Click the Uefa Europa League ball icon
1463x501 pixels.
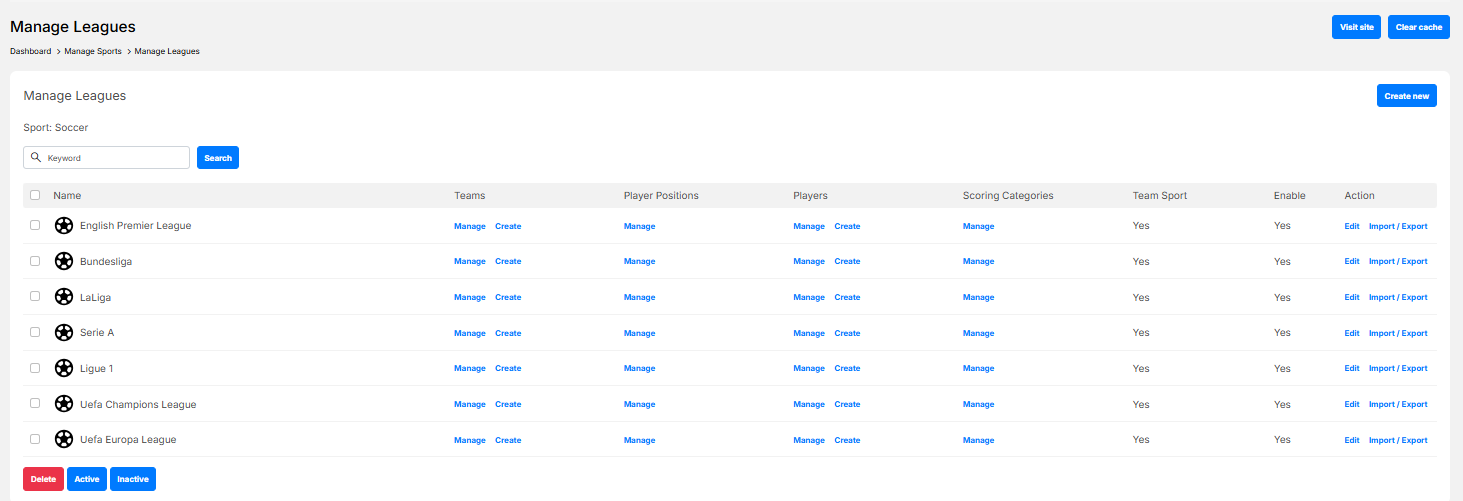pos(64,440)
